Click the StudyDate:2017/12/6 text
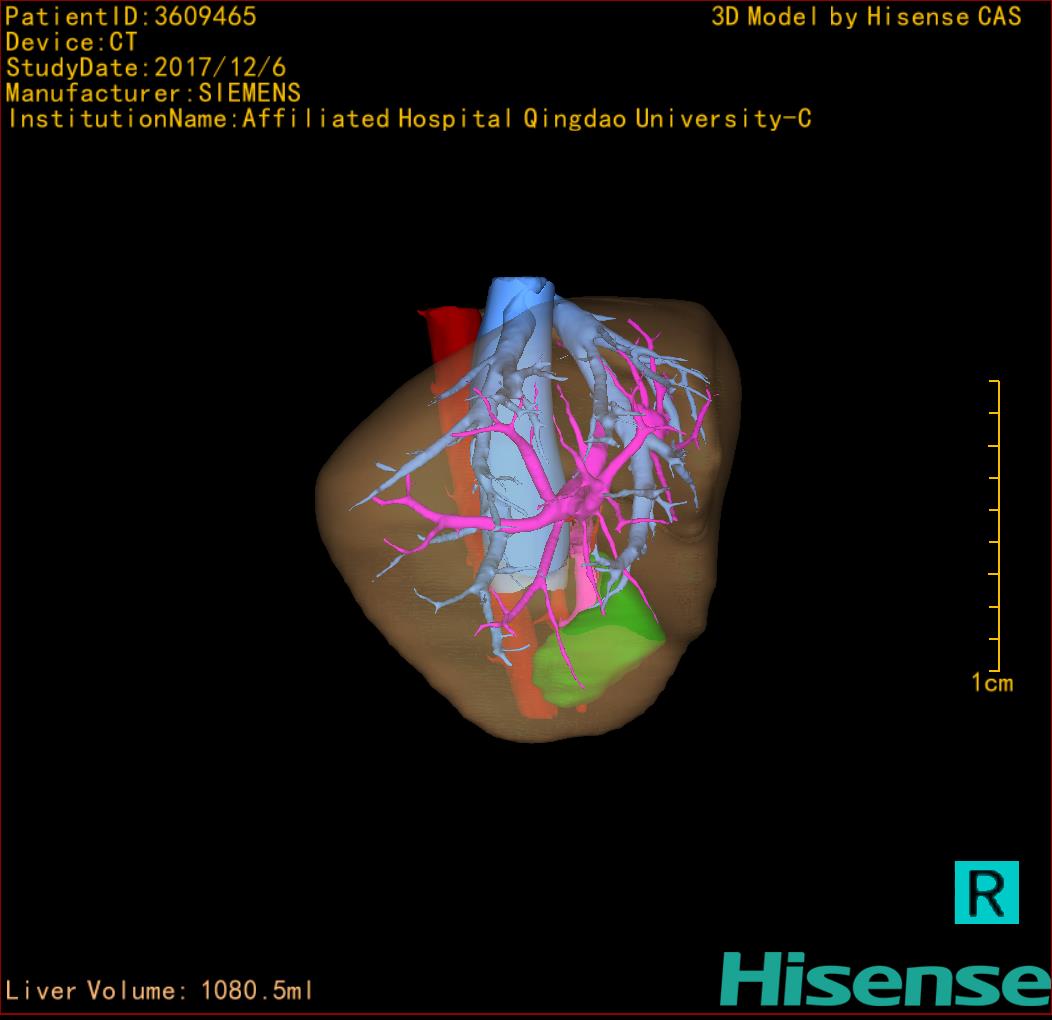Viewport: 1052px width, 1020px height. point(146,68)
